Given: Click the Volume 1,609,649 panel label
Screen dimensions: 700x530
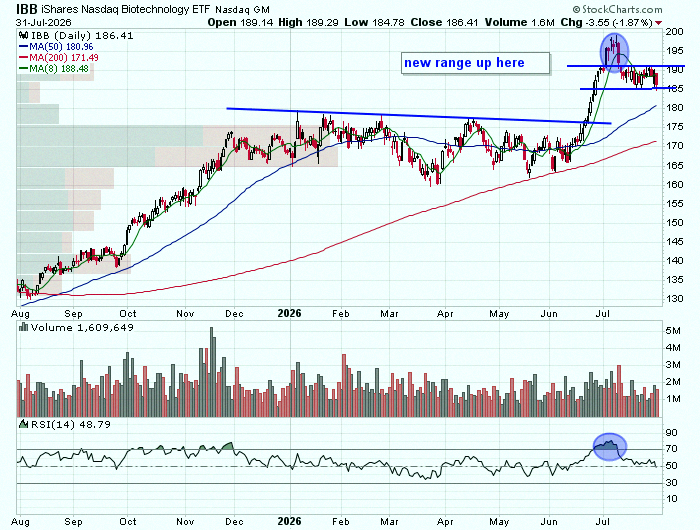Looking at the screenshot, I should [x=82, y=328].
